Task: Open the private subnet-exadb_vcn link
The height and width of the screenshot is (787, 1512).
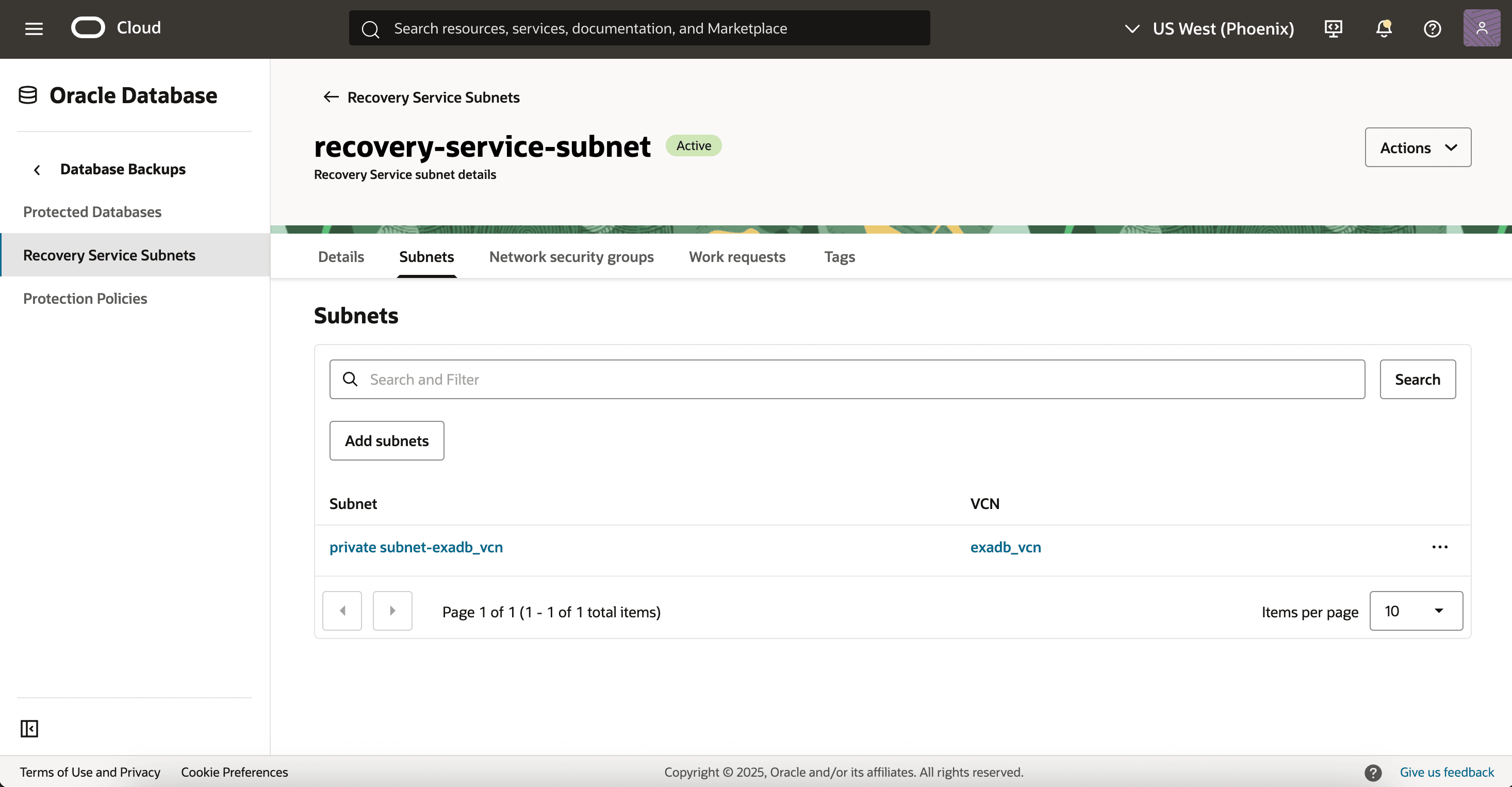Action: point(416,547)
